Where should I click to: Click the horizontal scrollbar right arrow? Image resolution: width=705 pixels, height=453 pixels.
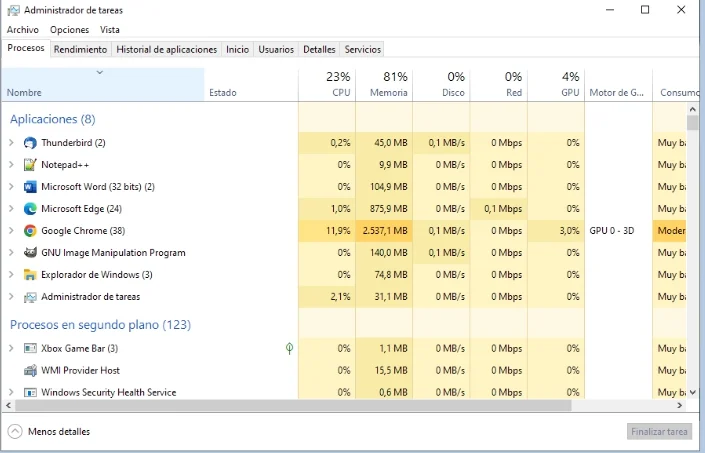pos(680,405)
